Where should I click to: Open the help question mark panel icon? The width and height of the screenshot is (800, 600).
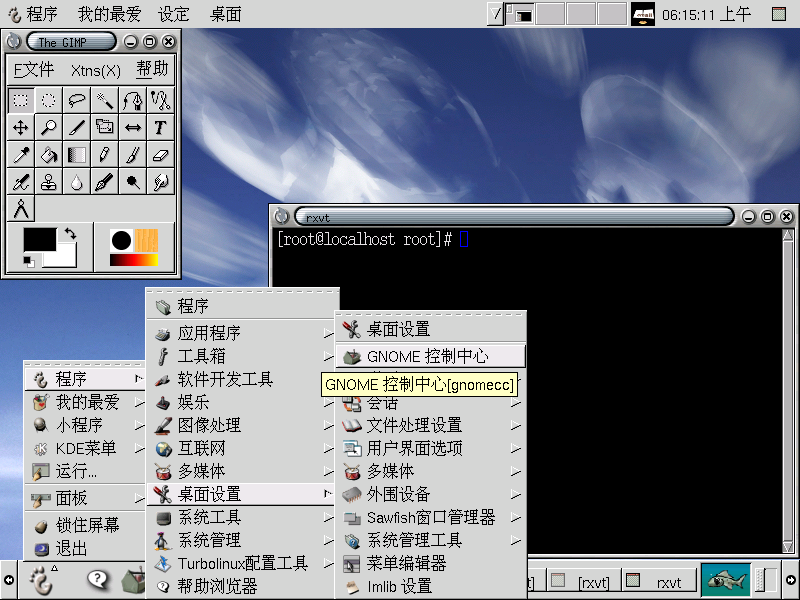click(x=97, y=580)
